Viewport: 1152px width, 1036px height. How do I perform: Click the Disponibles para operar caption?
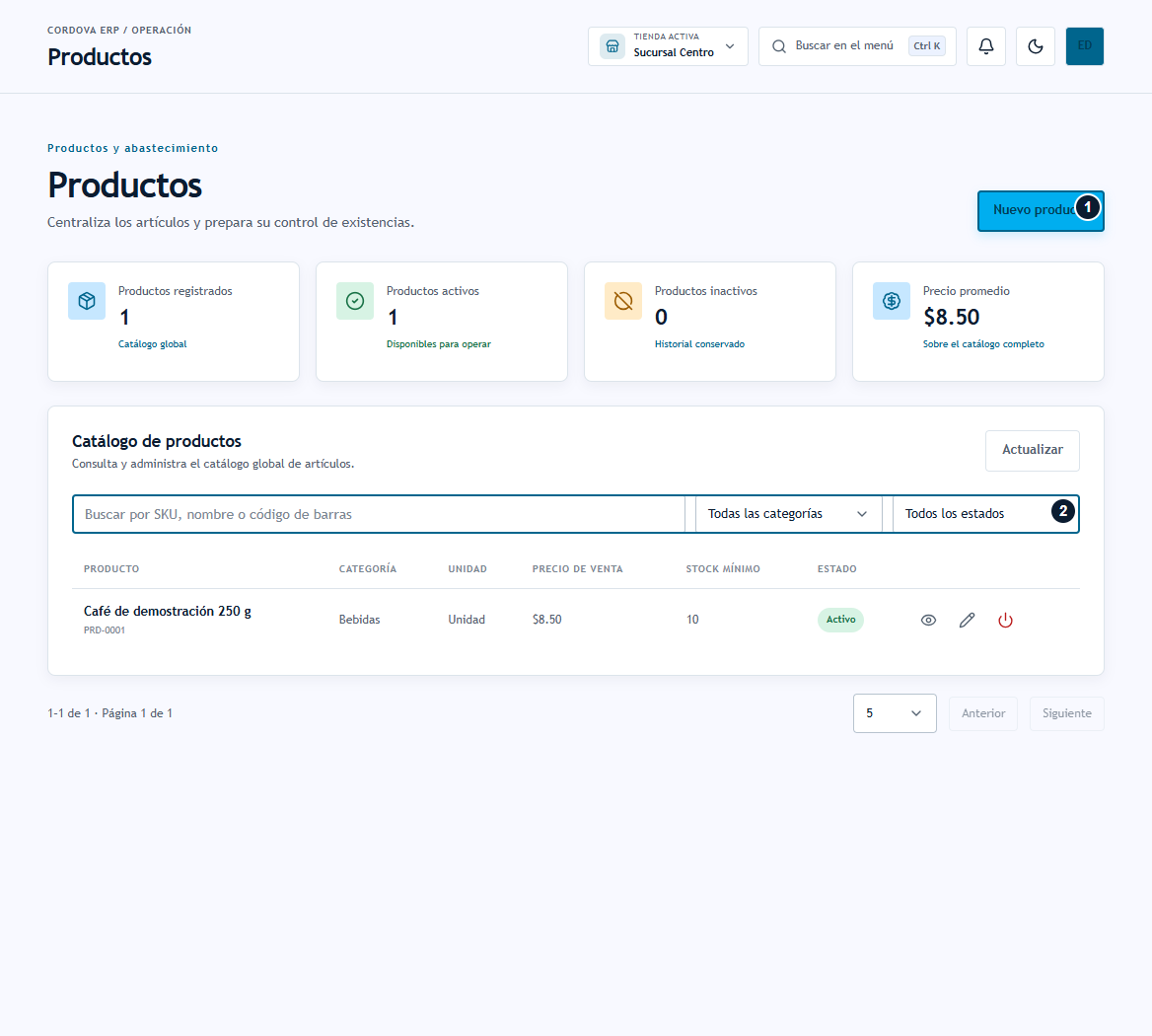pos(439,344)
